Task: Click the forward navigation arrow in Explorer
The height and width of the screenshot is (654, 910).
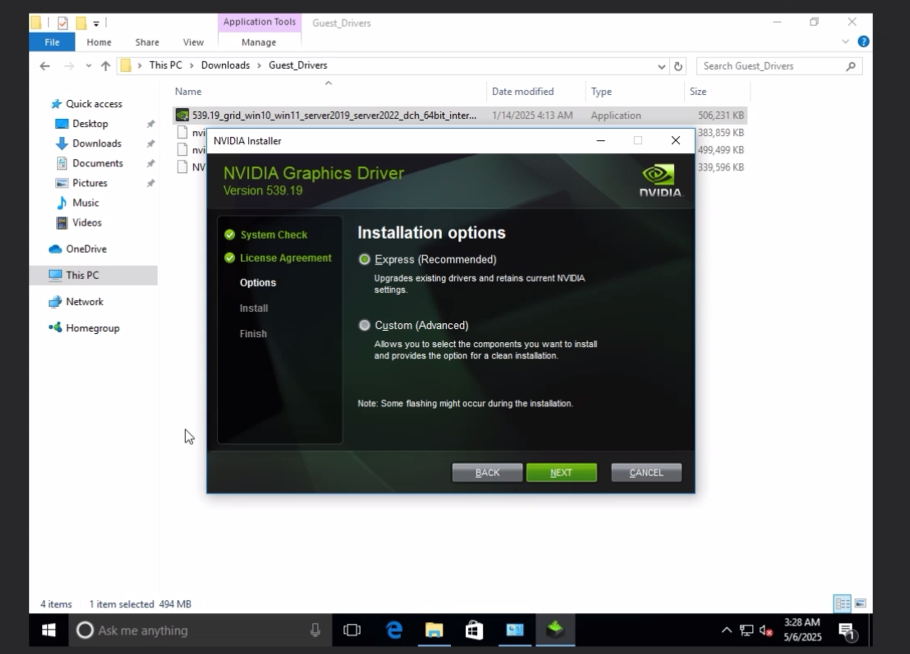Action: (69, 66)
